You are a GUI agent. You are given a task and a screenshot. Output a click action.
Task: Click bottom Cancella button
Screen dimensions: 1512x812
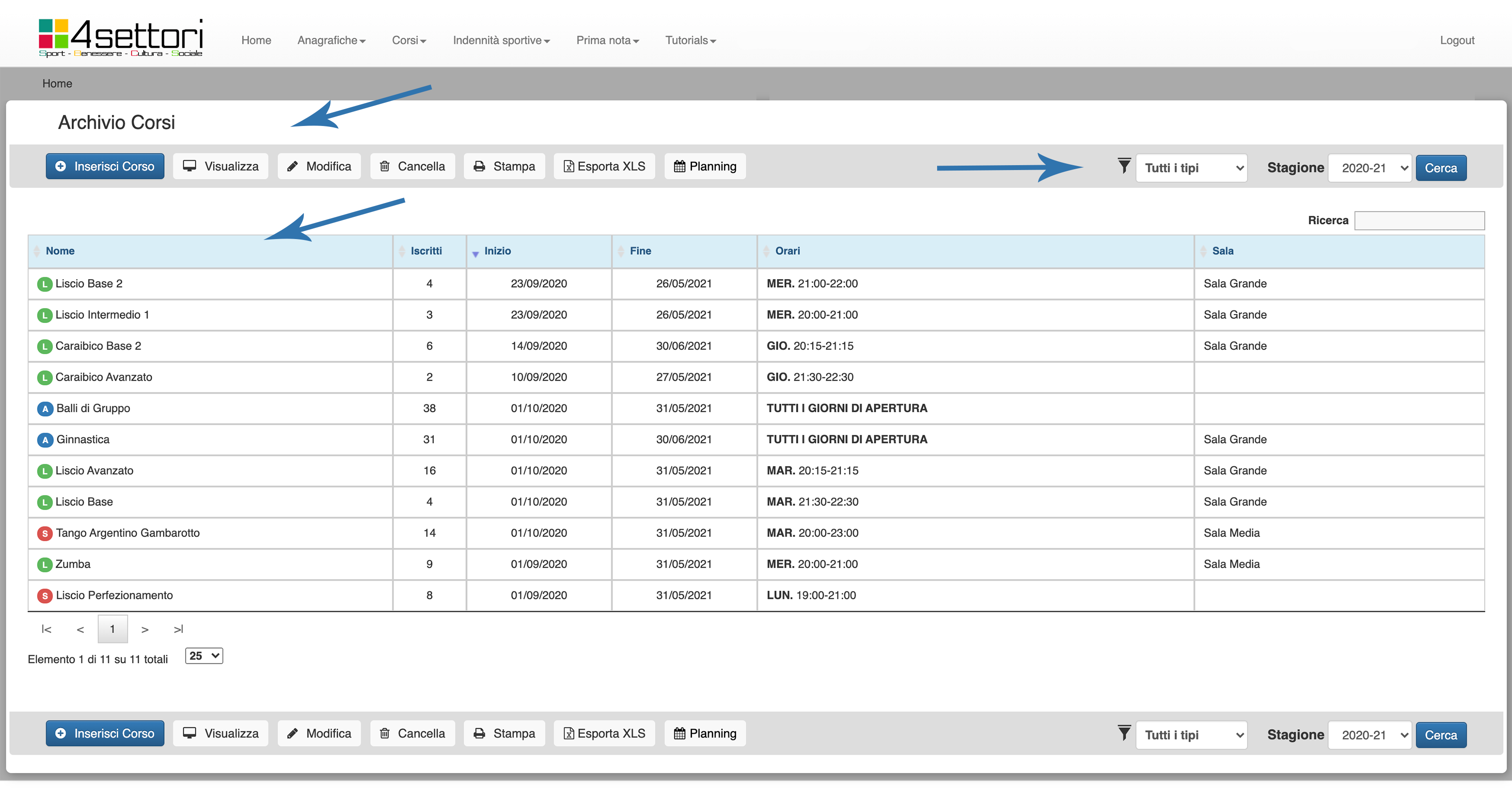(x=412, y=734)
